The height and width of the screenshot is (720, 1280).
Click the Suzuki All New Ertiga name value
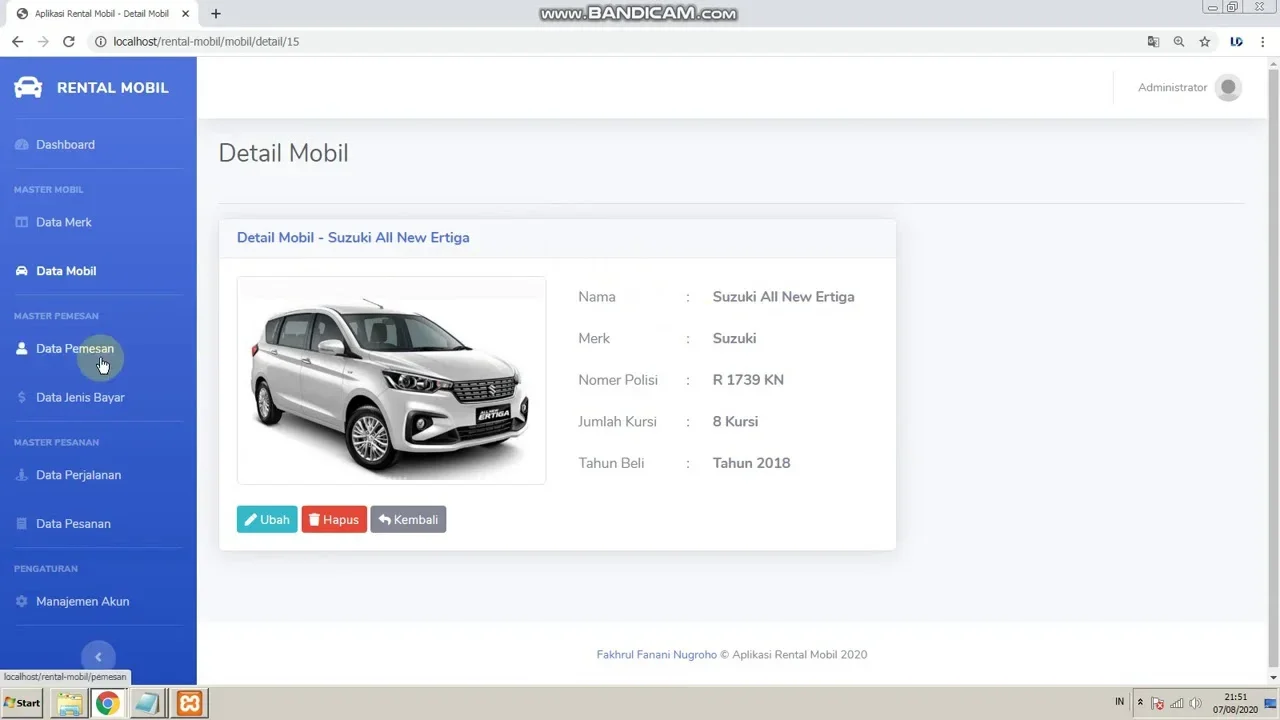point(783,297)
